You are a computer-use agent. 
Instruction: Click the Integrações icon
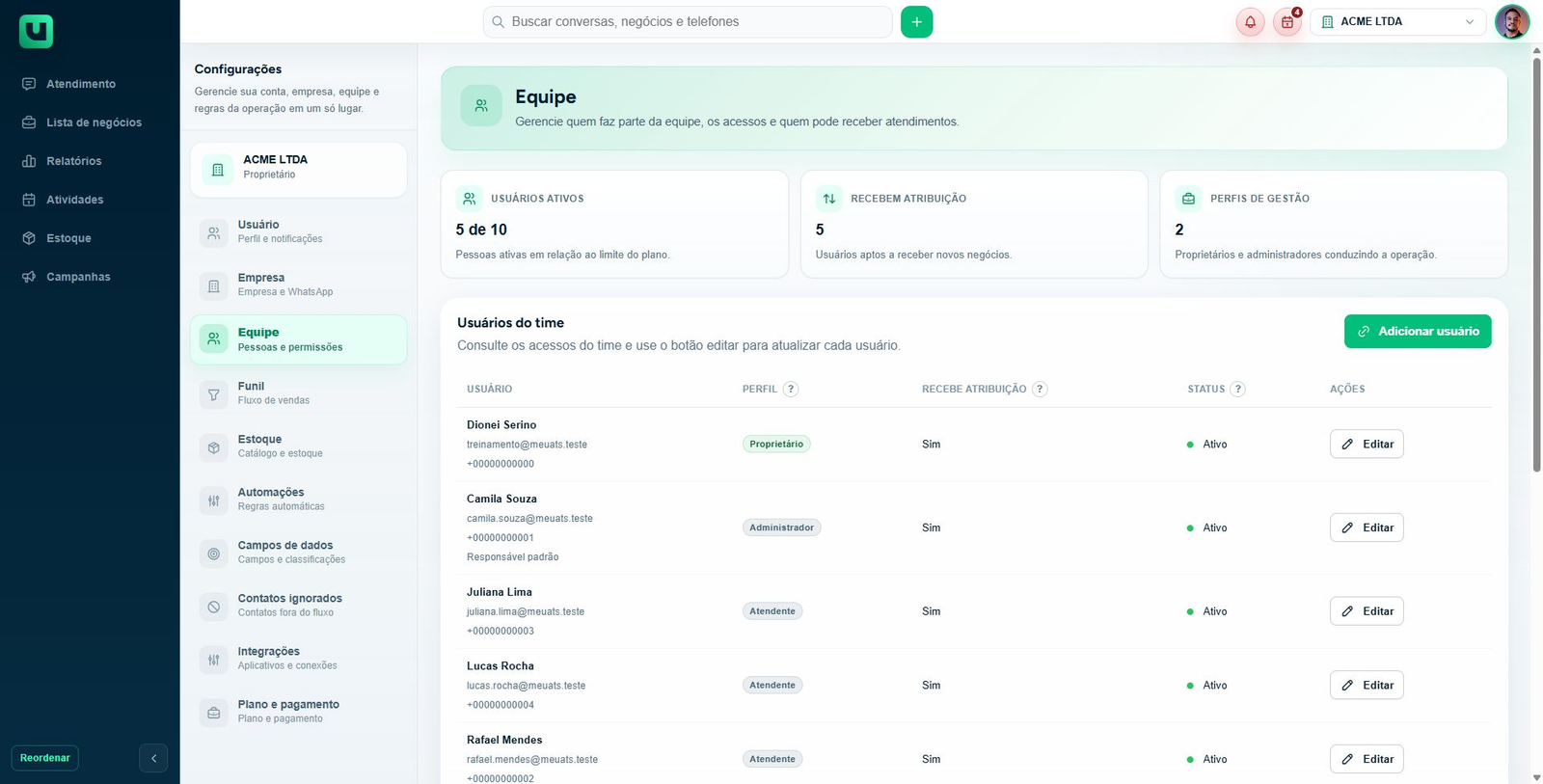tap(213, 659)
